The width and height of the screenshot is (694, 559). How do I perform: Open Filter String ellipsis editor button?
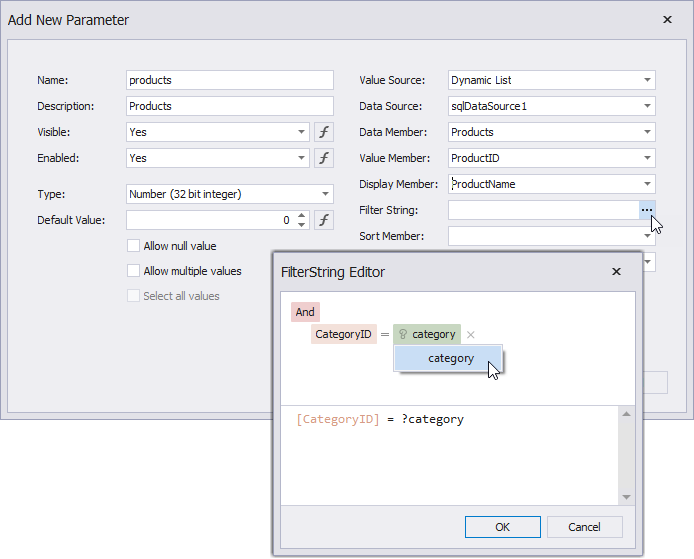tap(647, 210)
